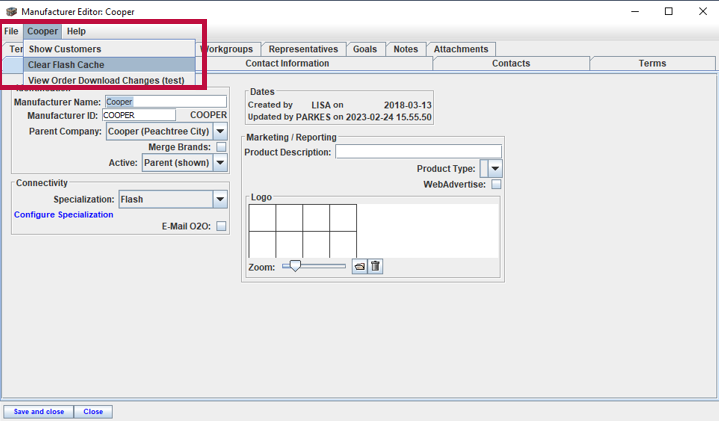The height and width of the screenshot is (421, 719).
Task: Check the WebAdvertise checkbox
Action: tap(496, 184)
